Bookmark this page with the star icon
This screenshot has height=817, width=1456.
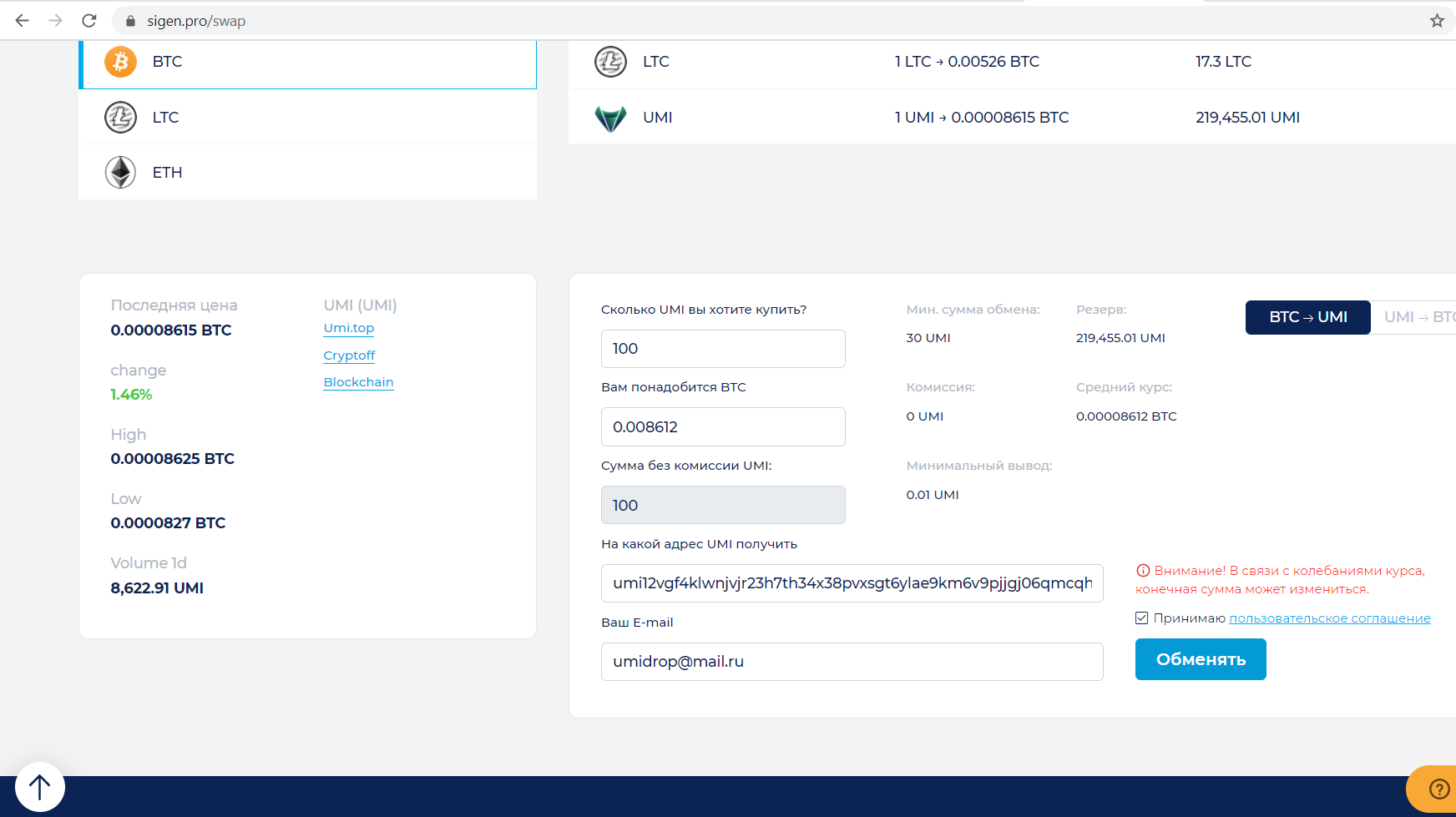(x=1437, y=21)
